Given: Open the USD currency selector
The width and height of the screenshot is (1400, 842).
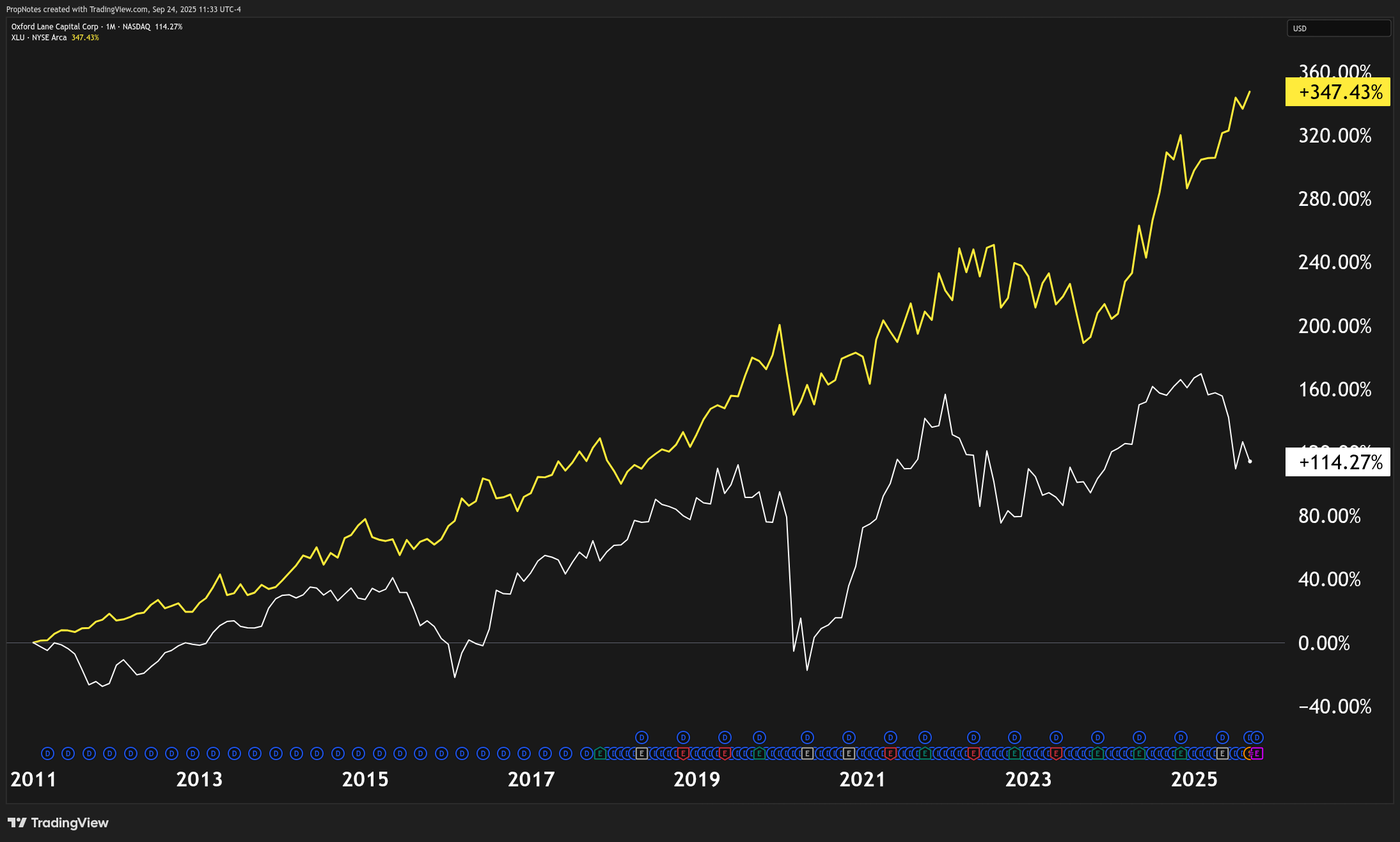Looking at the screenshot, I should pos(1339,28).
